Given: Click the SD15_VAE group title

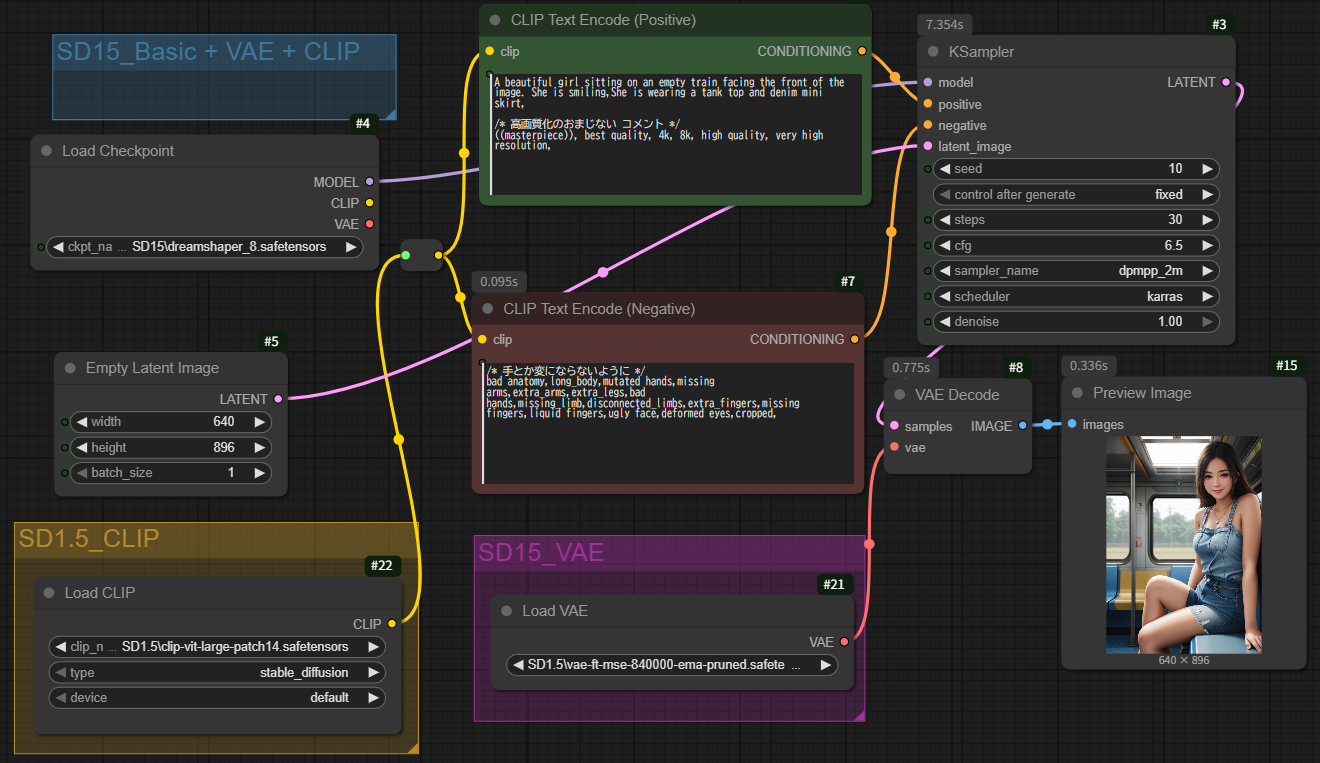Looking at the screenshot, I should point(541,553).
